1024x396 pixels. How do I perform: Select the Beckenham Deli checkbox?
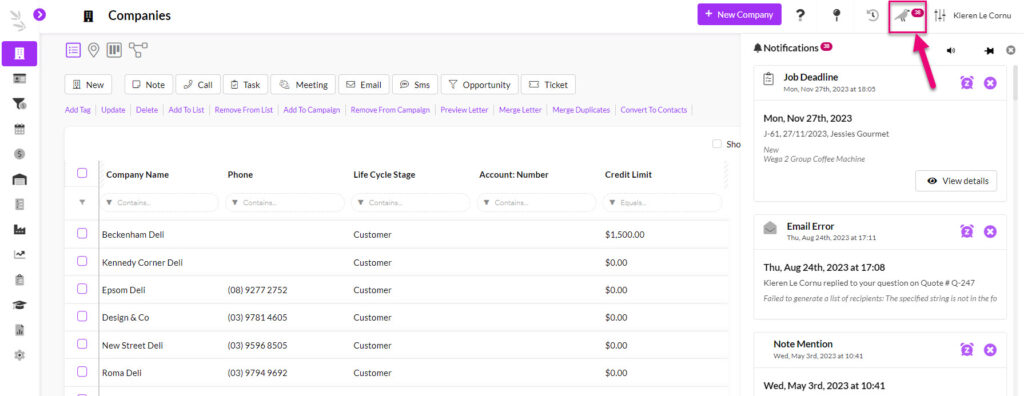pyautogui.click(x=82, y=233)
